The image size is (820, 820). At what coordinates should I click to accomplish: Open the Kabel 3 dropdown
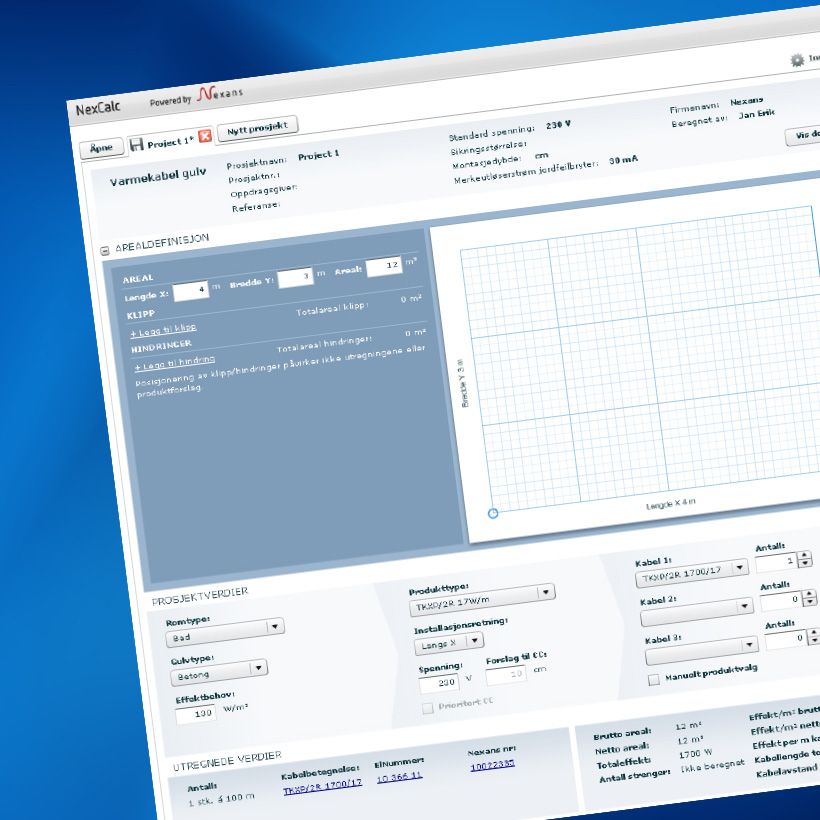701,651
